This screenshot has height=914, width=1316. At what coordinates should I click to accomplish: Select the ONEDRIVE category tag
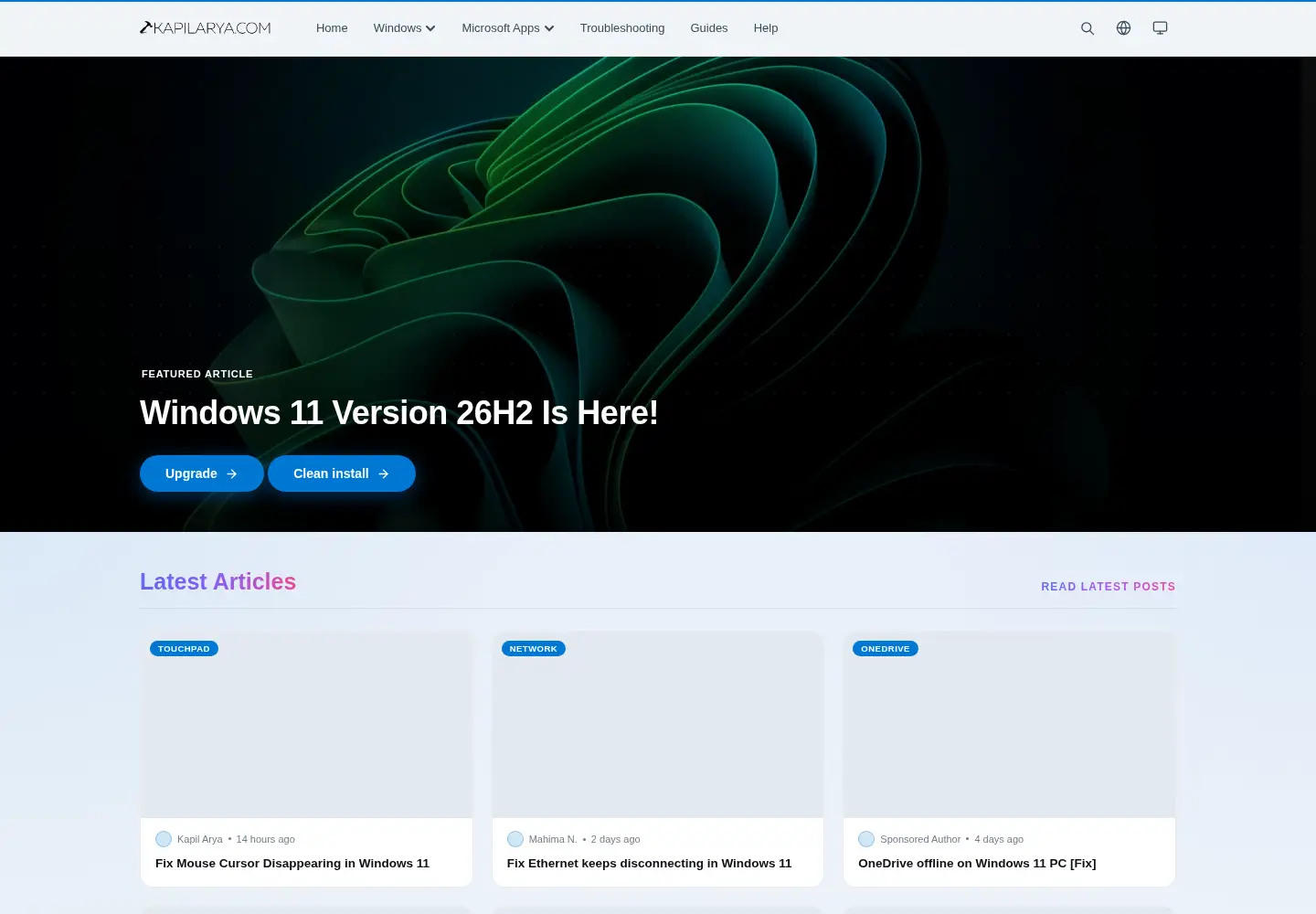point(886,649)
